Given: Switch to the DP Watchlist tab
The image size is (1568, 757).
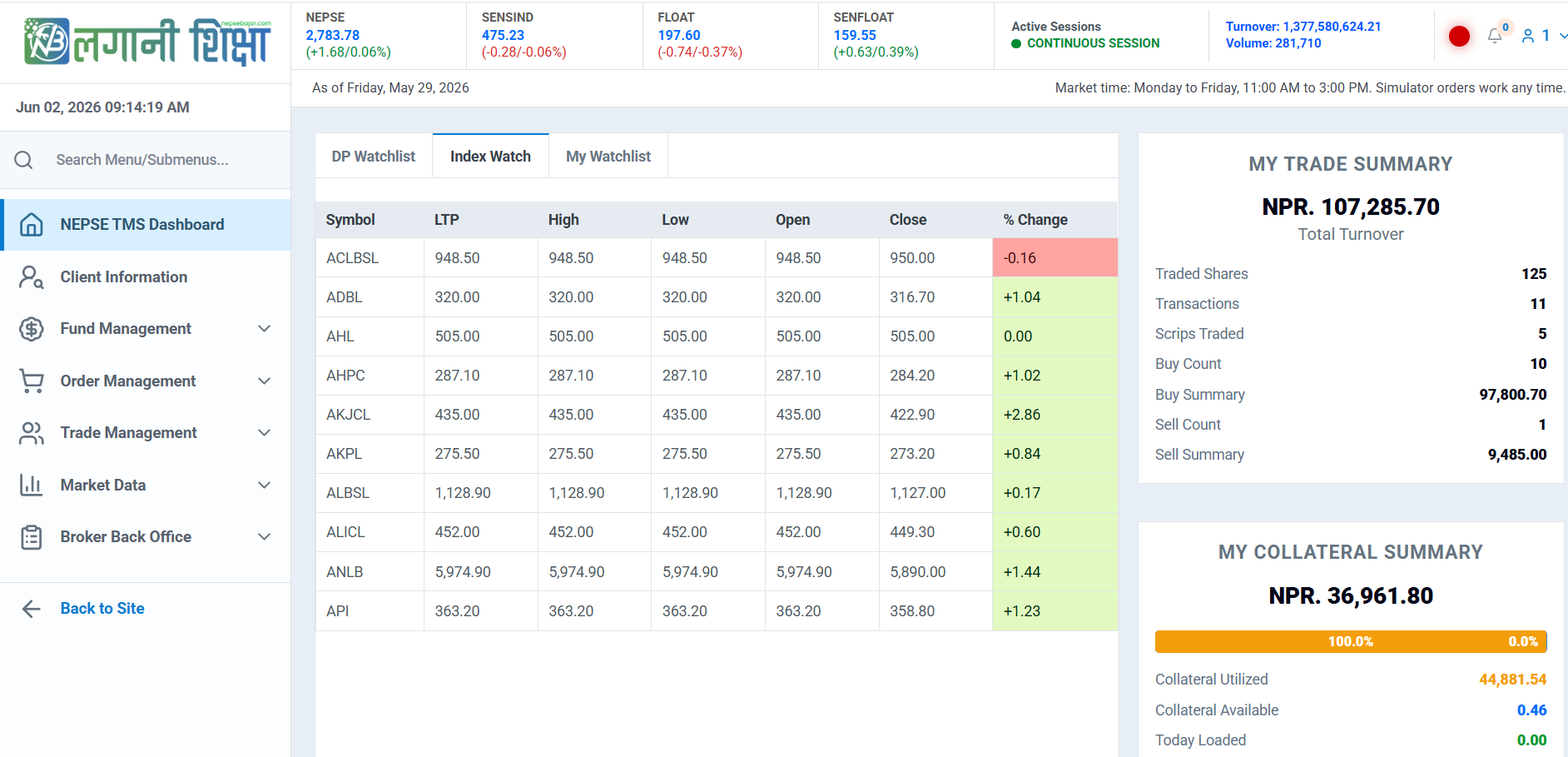Looking at the screenshot, I should click(x=374, y=157).
